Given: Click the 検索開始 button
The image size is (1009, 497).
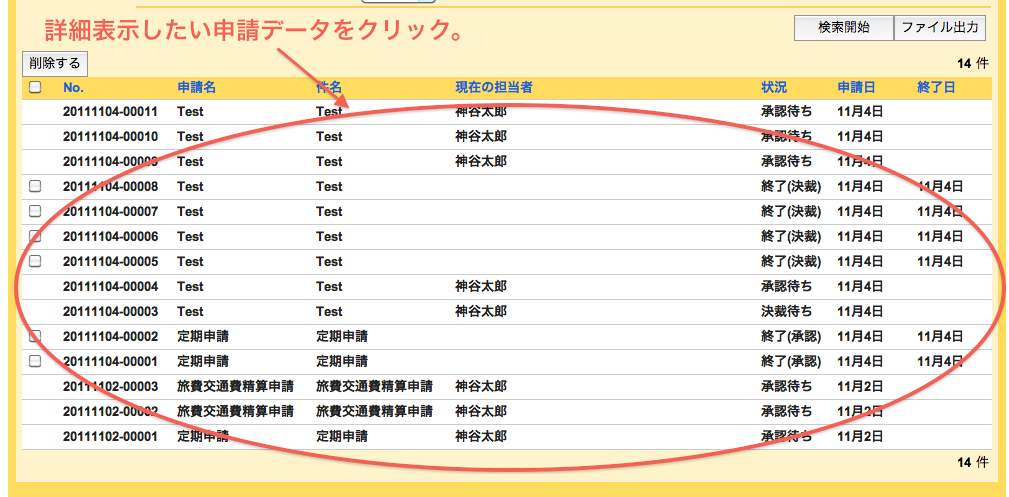Looking at the screenshot, I should pyautogui.click(x=842, y=28).
